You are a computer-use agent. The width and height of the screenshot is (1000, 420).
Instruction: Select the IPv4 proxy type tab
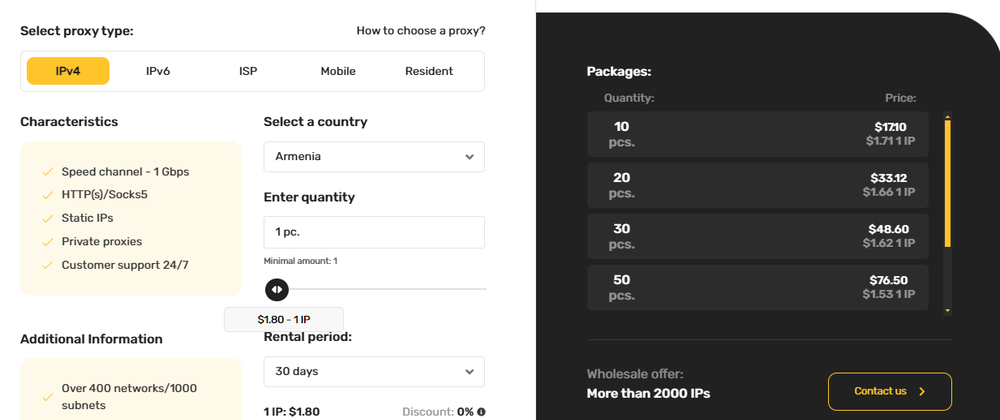click(x=68, y=71)
